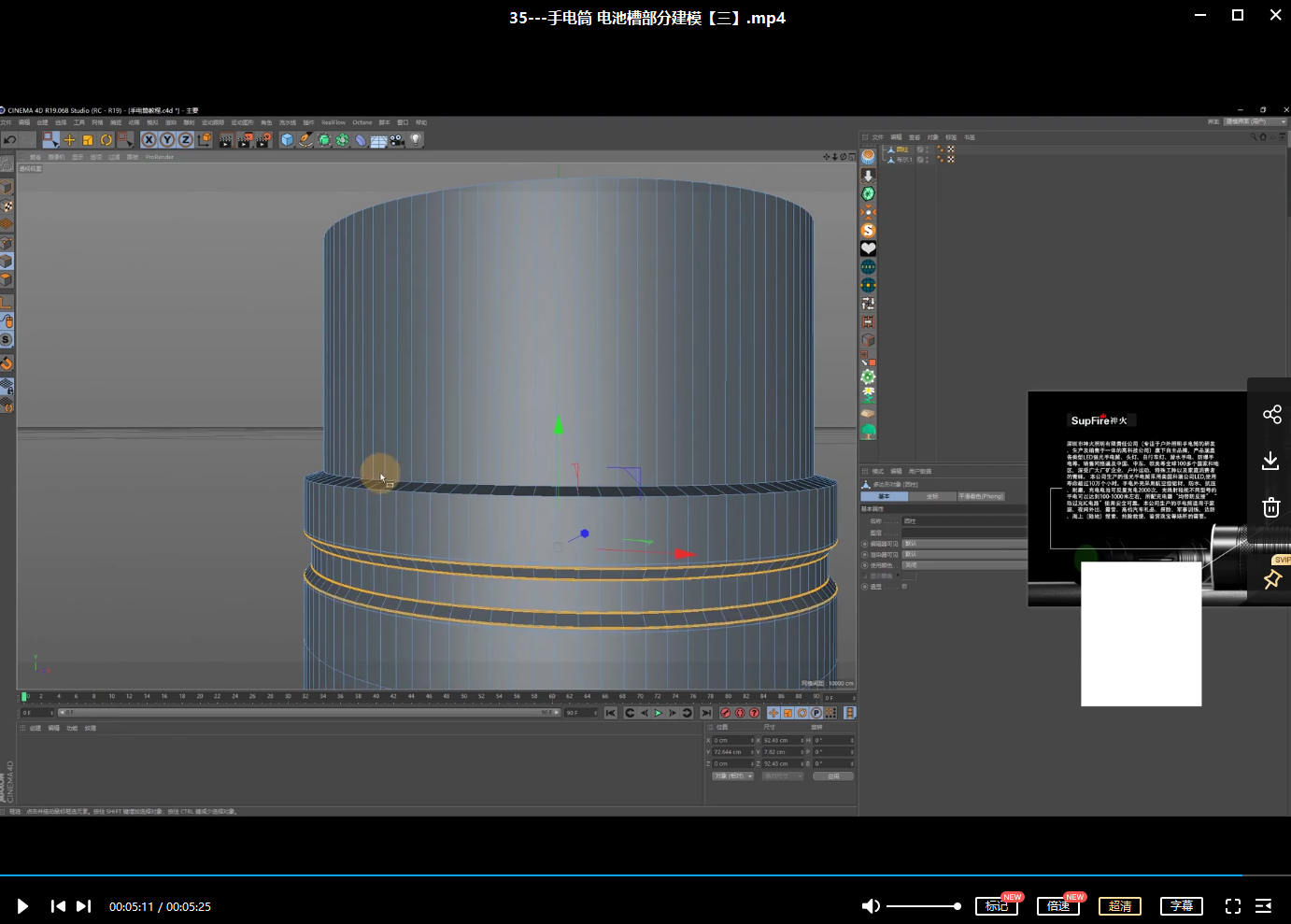This screenshot has height=924, width=1291.
Task: Activate the Move tool in top toolbar
Action: (69, 140)
